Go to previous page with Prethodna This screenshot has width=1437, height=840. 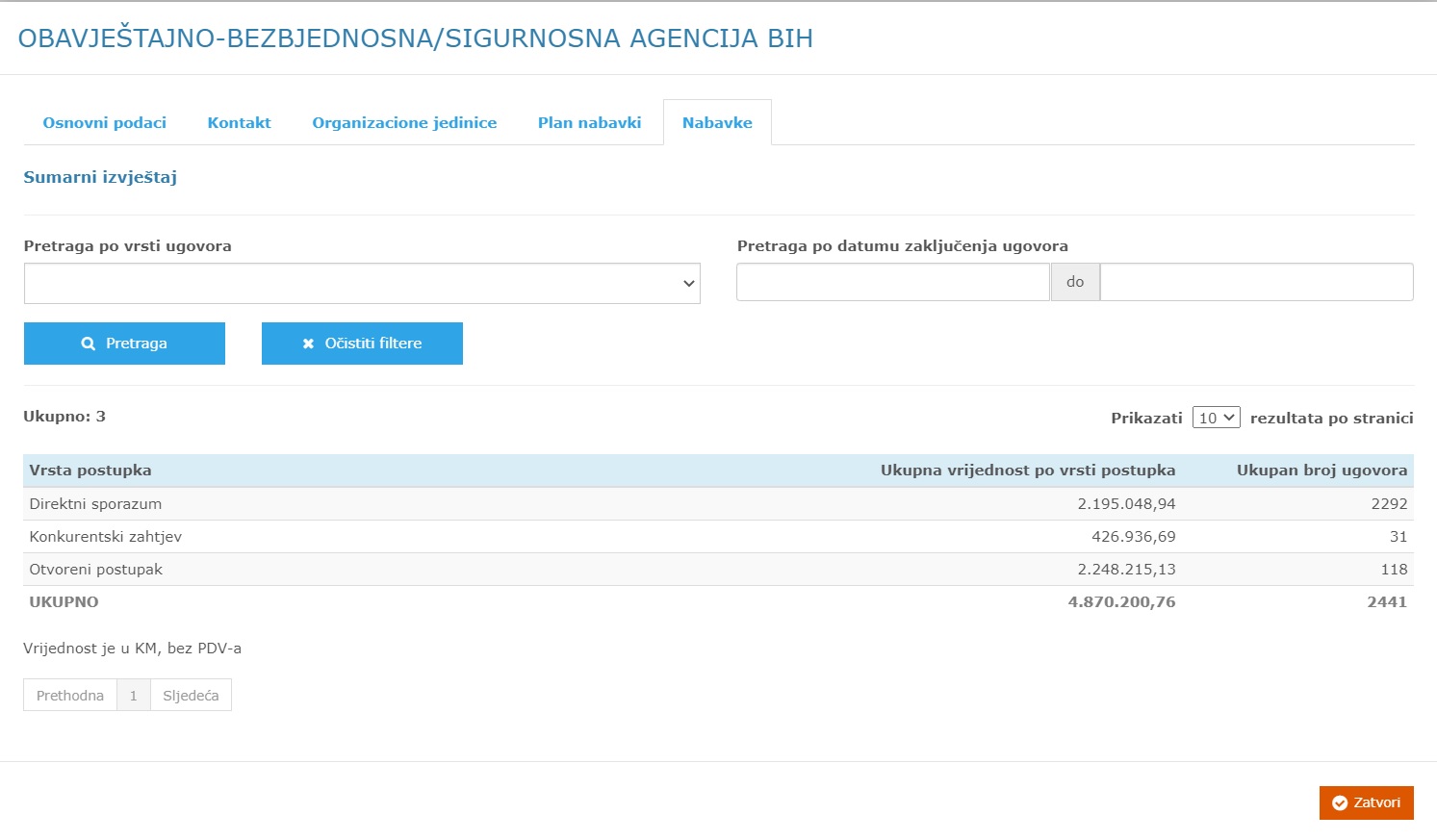70,696
